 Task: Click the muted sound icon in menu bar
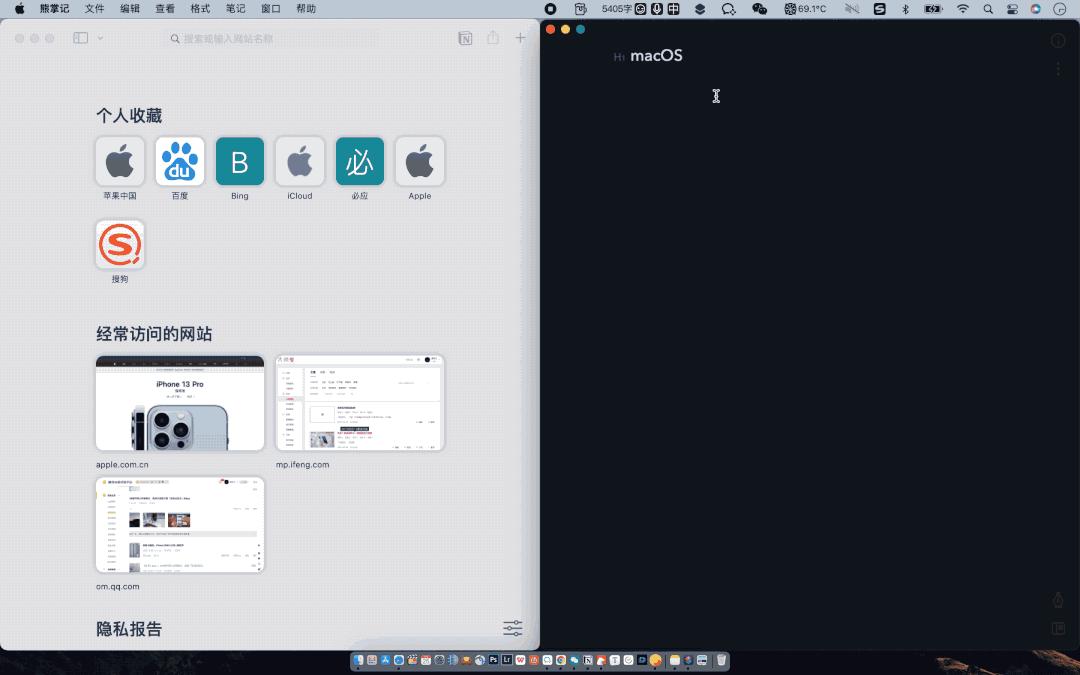click(x=852, y=9)
